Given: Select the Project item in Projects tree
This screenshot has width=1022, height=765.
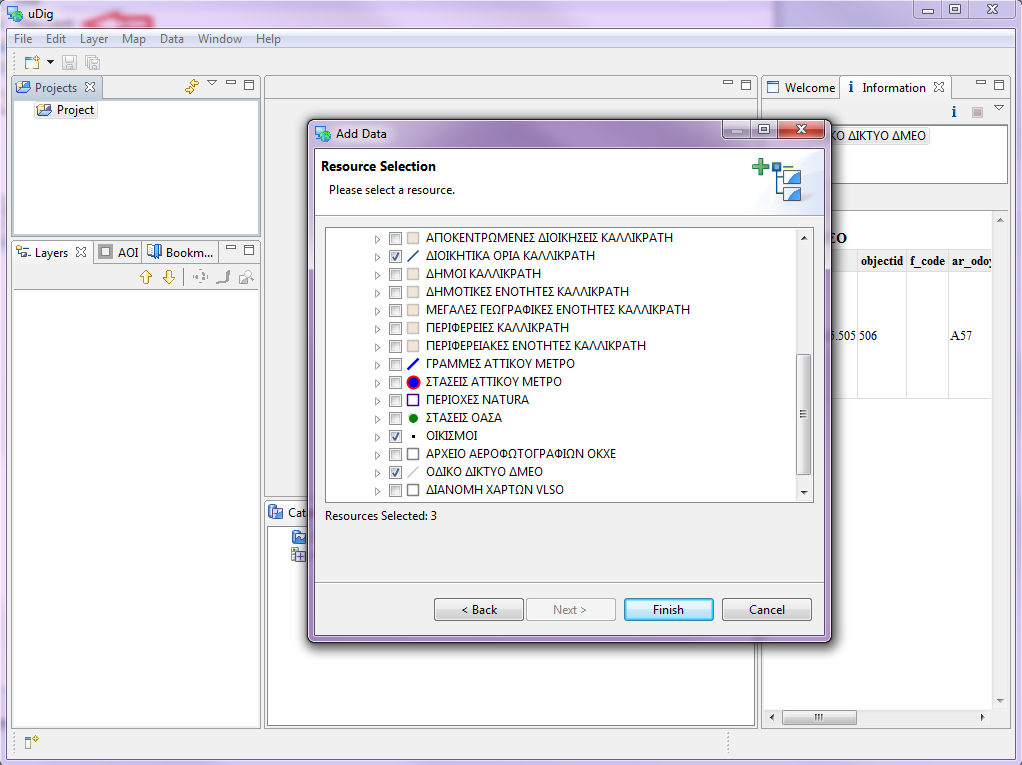Looking at the screenshot, I should point(66,110).
